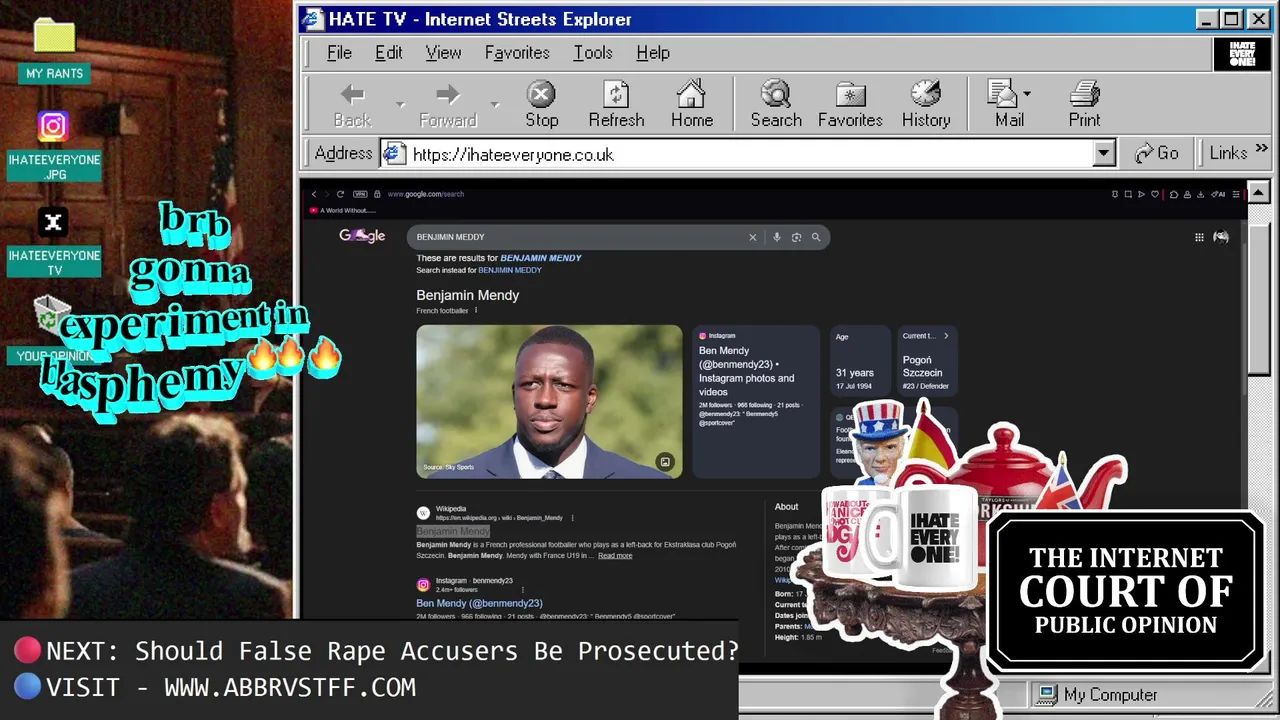The width and height of the screenshot is (1280, 720).
Task: Open options dots beside French footballer
Action: pyautogui.click(x=476, y=311)
